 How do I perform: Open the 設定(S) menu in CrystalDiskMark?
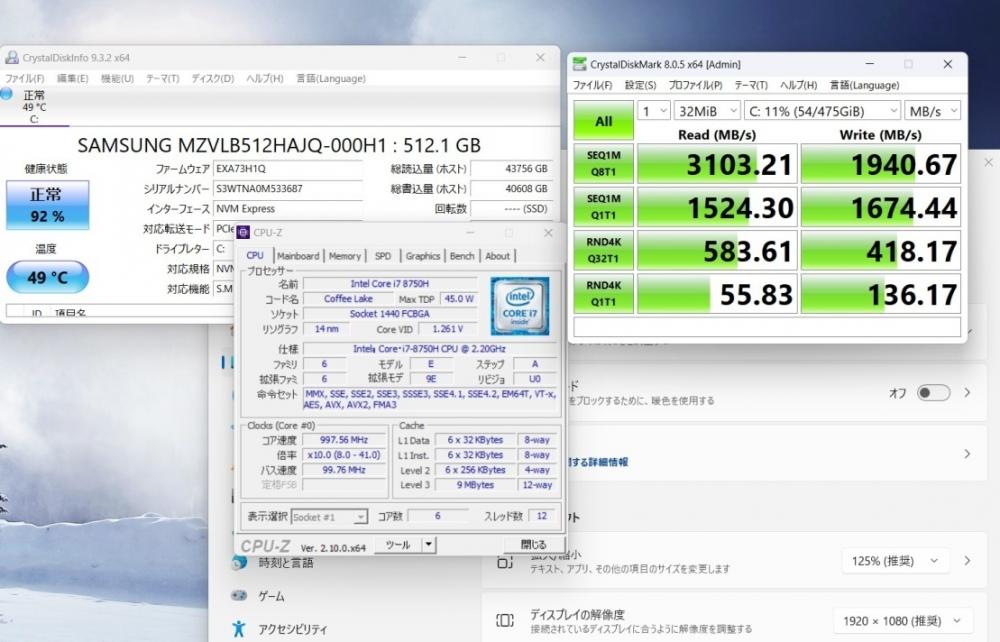point(640,85)
